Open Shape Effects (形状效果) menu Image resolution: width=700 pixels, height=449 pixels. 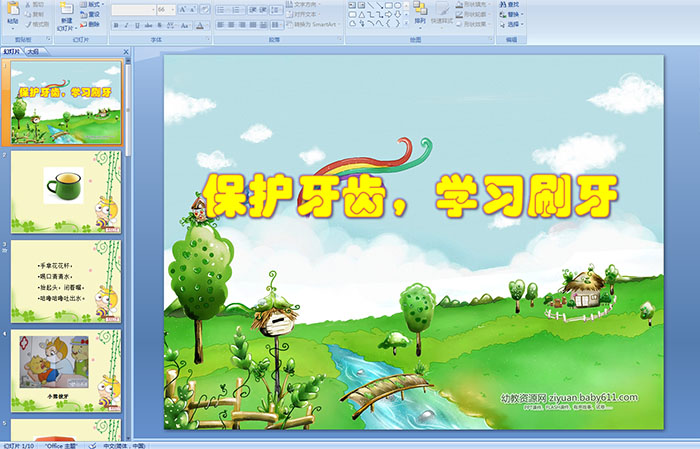[473, 24]
